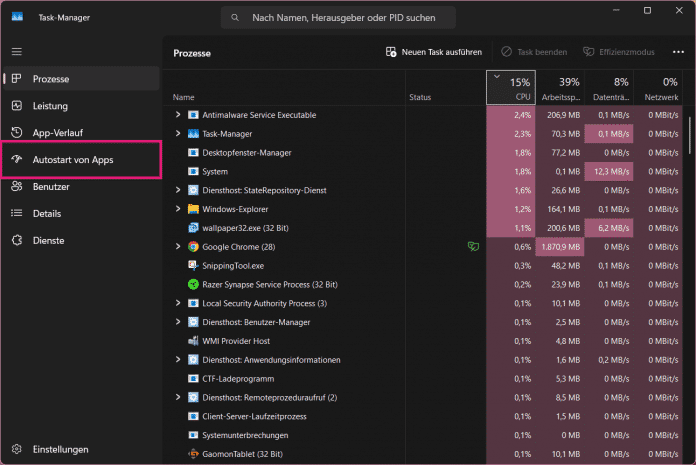Click Neuen Task ausführen button
This screenshot has width=696, height=465.
click(434, 52)
